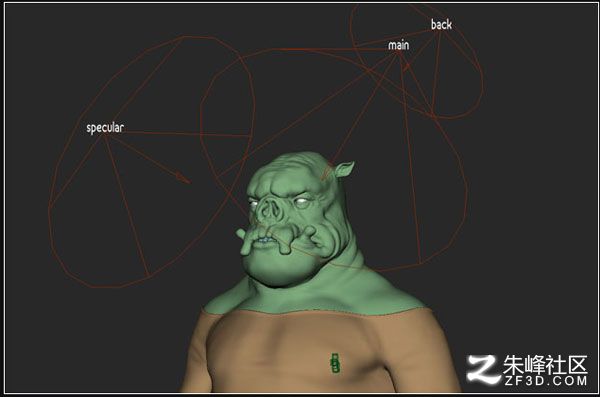Select the seam between neck and chest
This screenshot has width=600, height=397.
(x=315, y=311)
